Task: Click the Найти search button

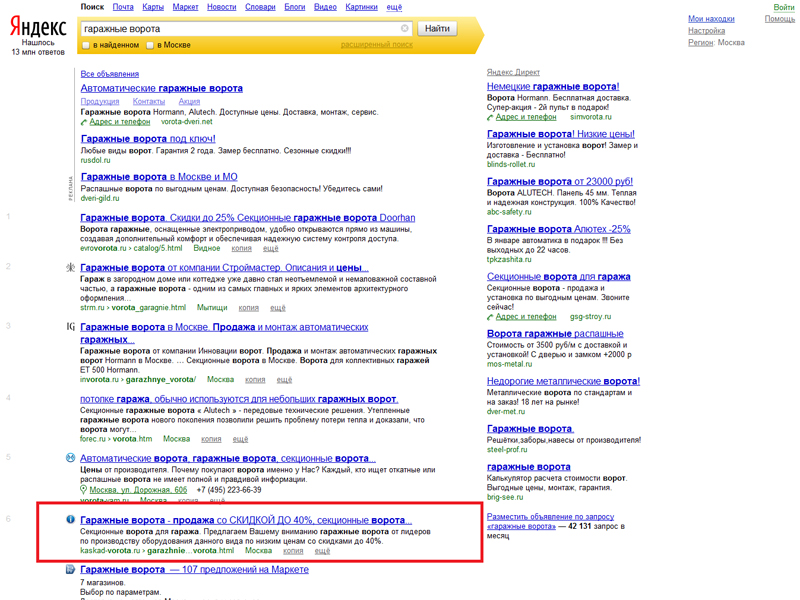Action: 437,29
